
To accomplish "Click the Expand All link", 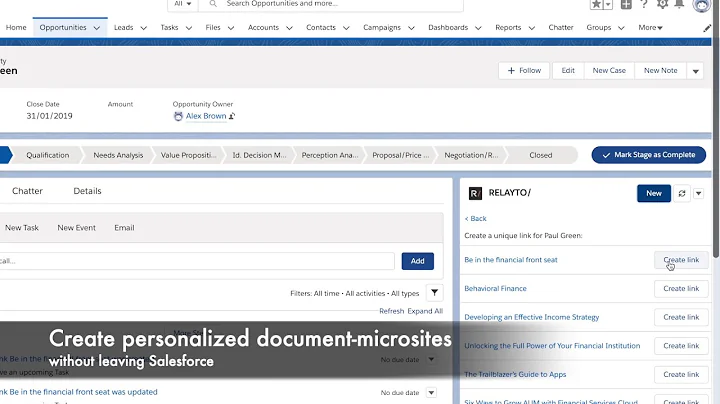I will (425, 311).
